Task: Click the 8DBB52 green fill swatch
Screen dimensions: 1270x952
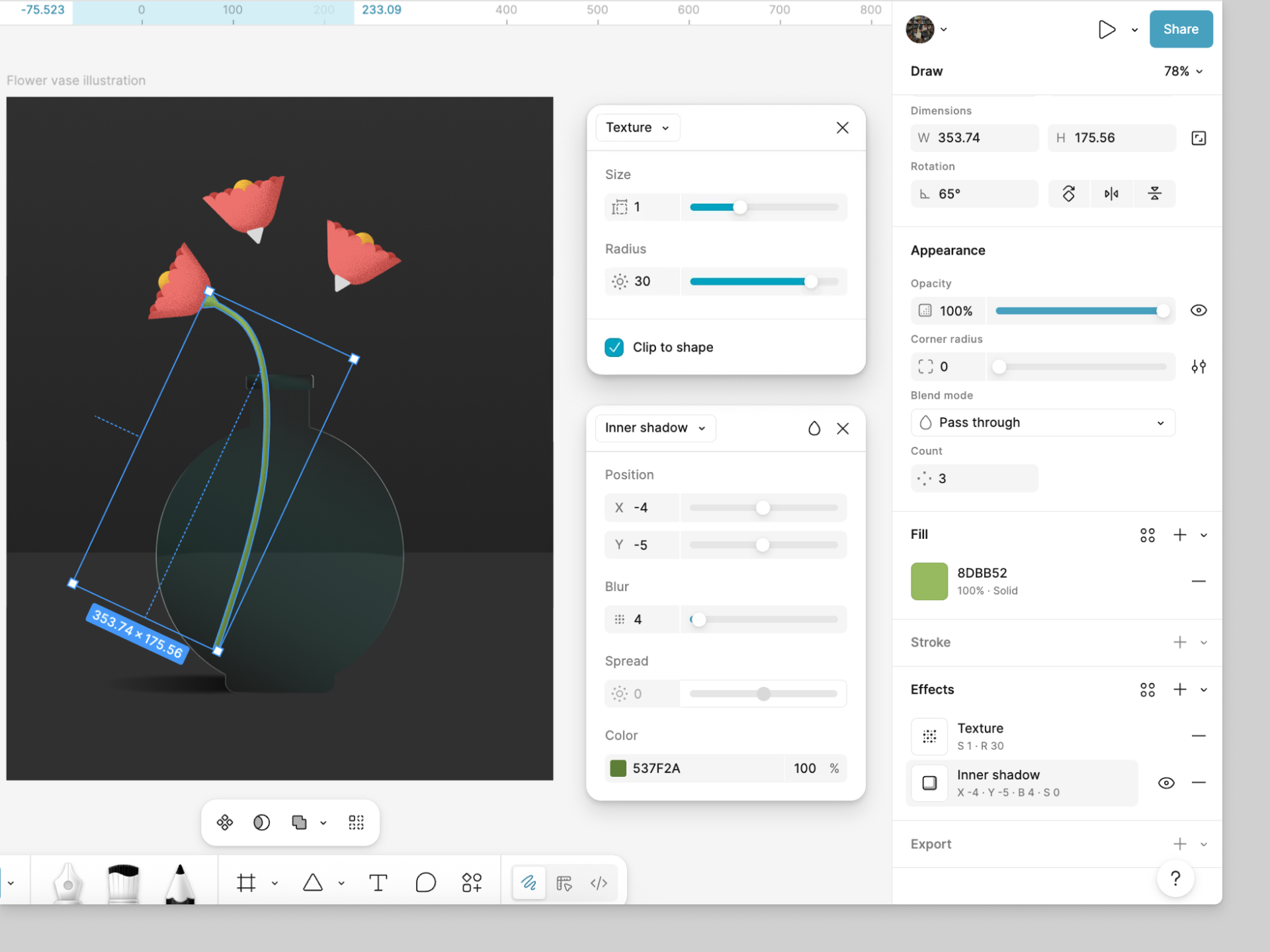Action: coord(929,582)
